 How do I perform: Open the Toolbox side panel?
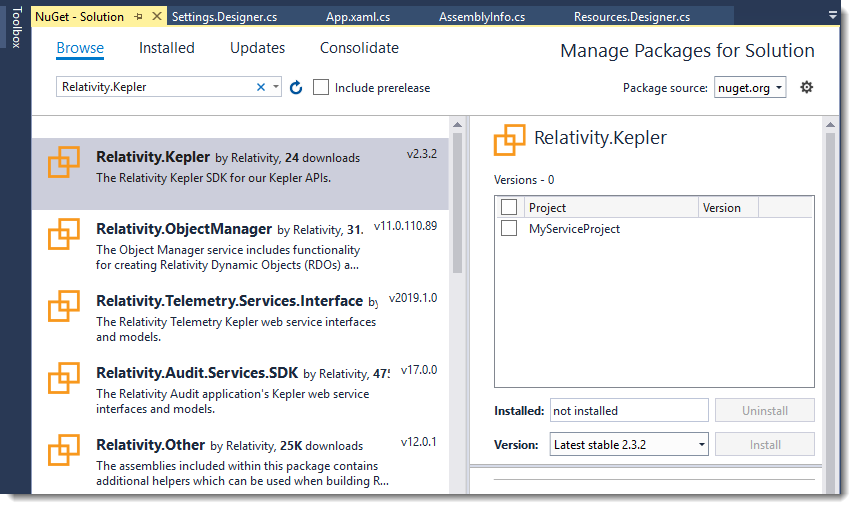pyautogui.click(x=16, y=27)
